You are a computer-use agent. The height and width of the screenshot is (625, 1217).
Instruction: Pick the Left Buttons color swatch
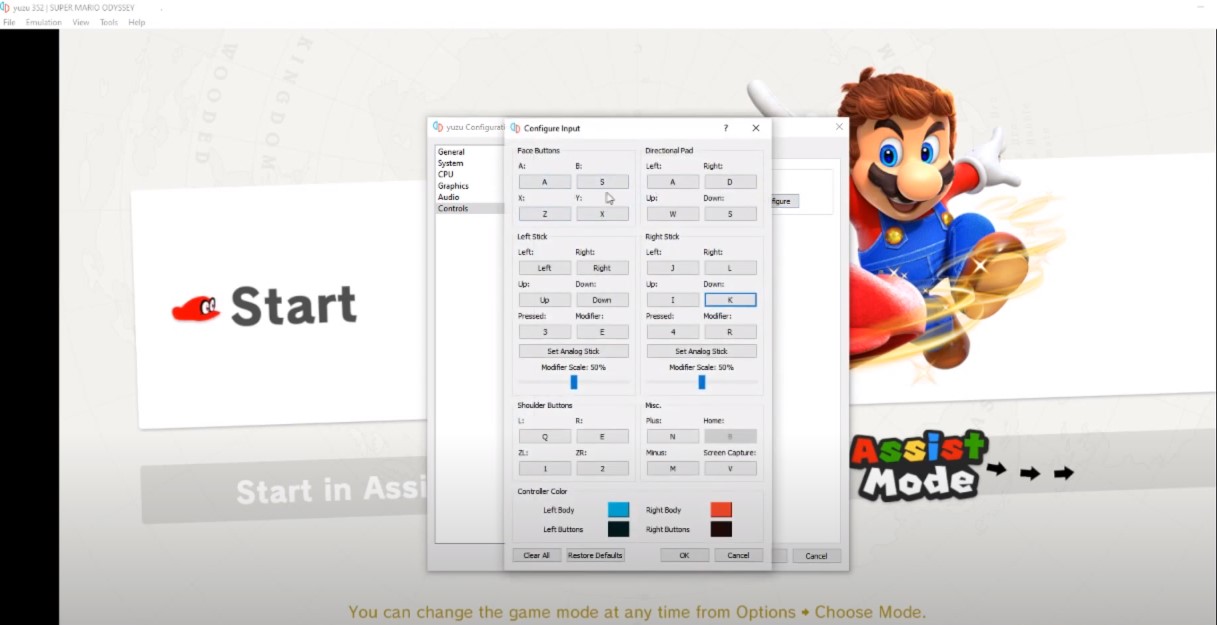619,529
